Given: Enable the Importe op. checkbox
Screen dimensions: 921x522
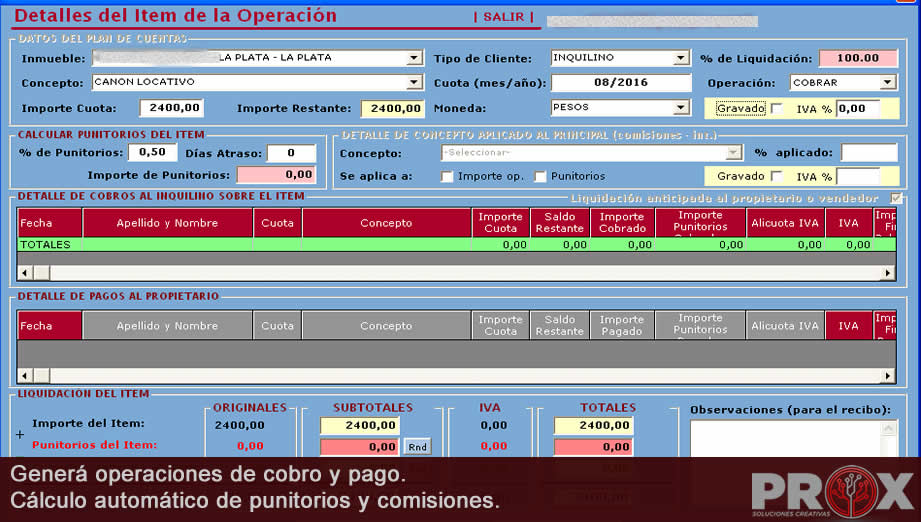Looking at the screenshot, I should [447, 177].
